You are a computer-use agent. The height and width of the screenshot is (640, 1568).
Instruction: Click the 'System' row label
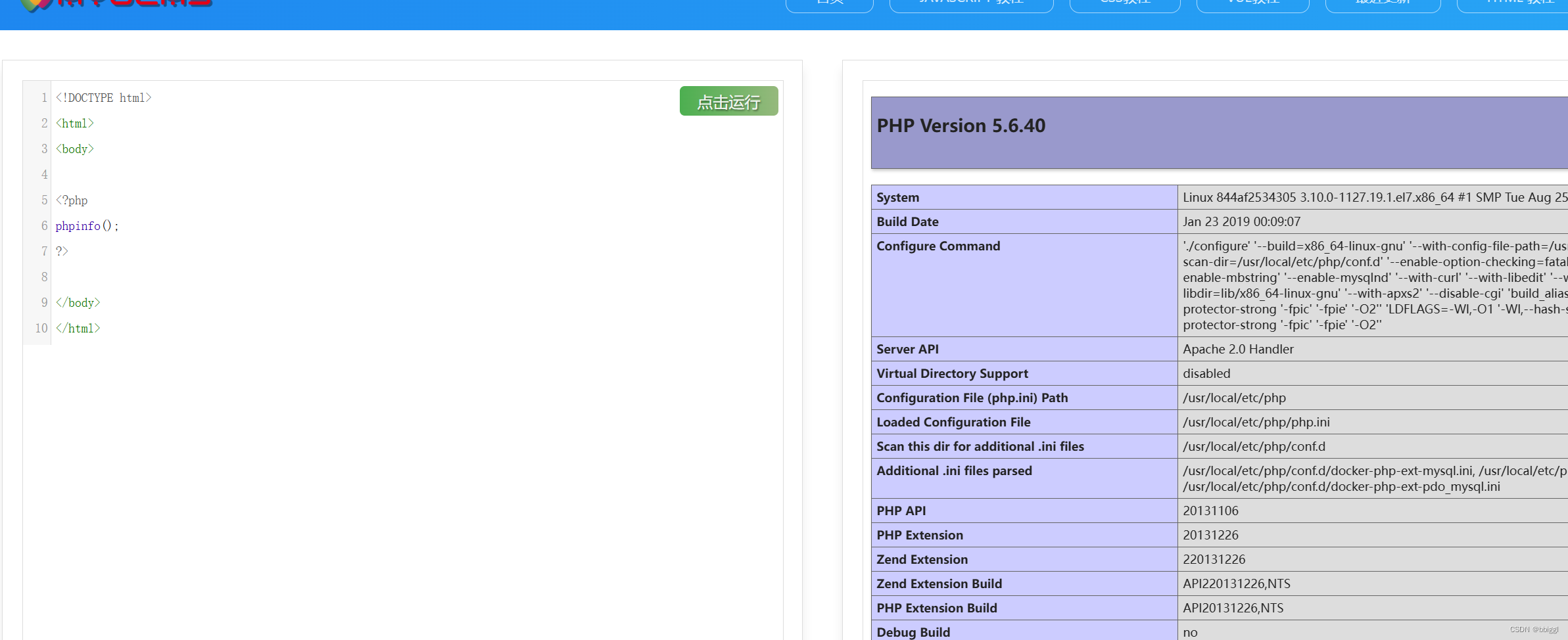click(898, 197)
